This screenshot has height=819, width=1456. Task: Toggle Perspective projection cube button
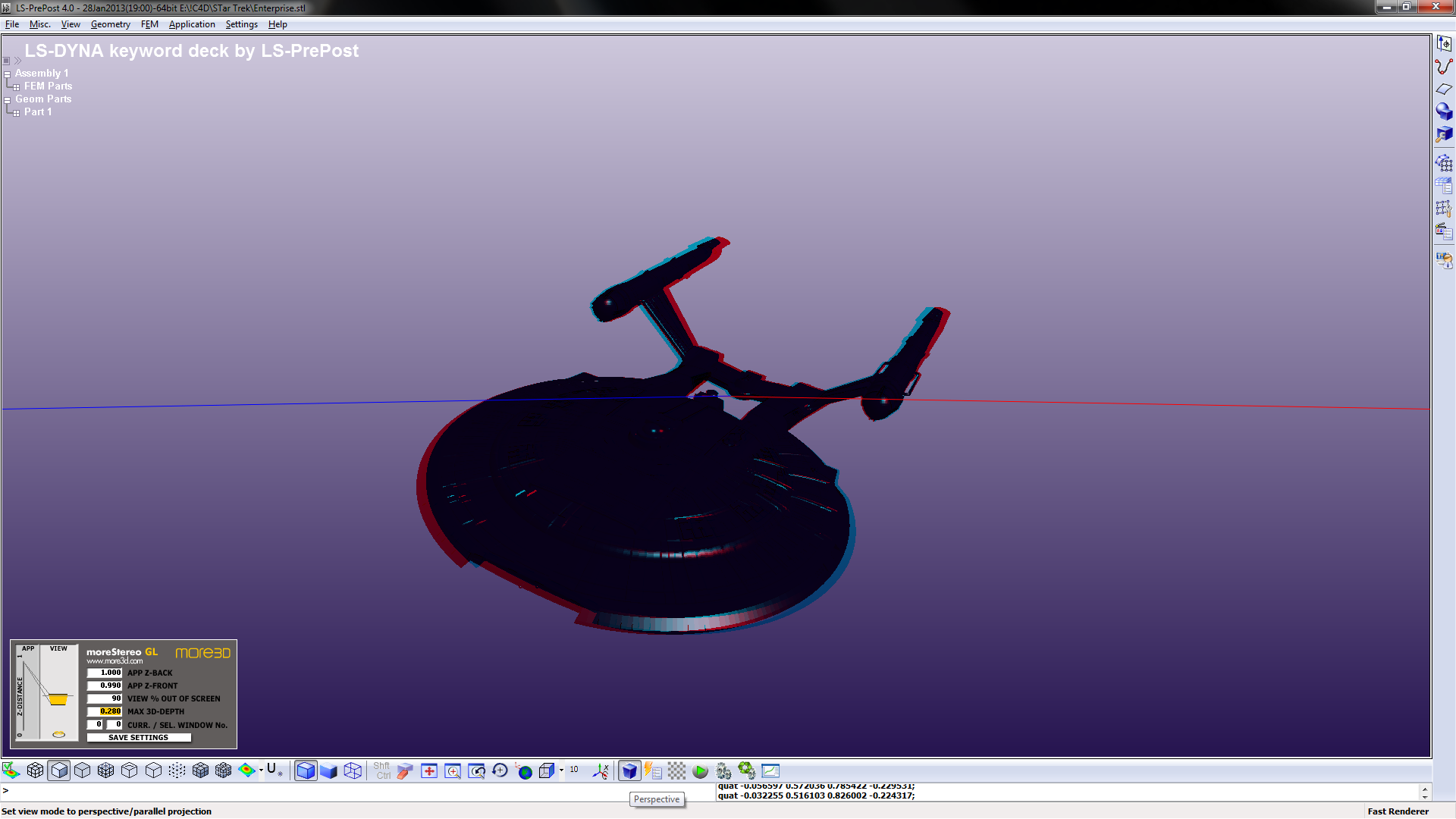coord(629,770)
